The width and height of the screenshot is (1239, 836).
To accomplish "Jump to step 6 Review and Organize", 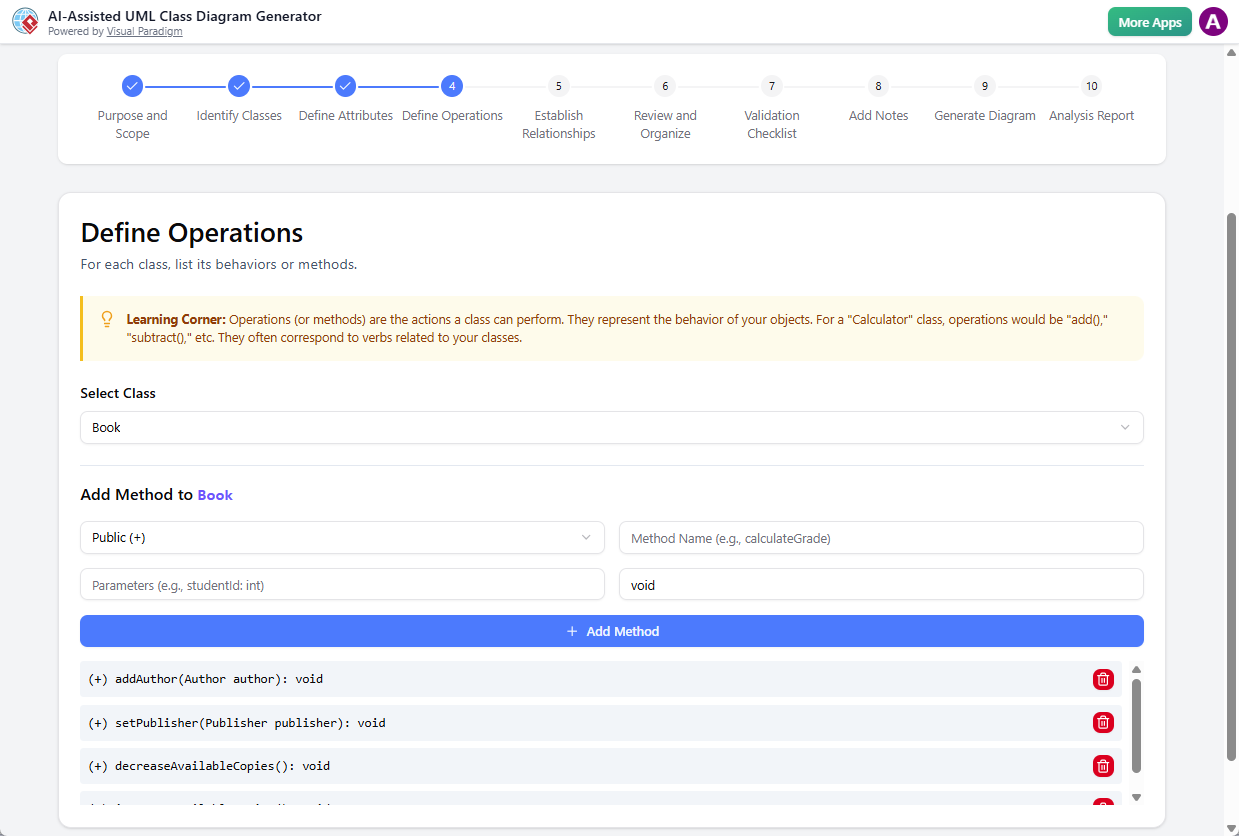I will point(665,86).
